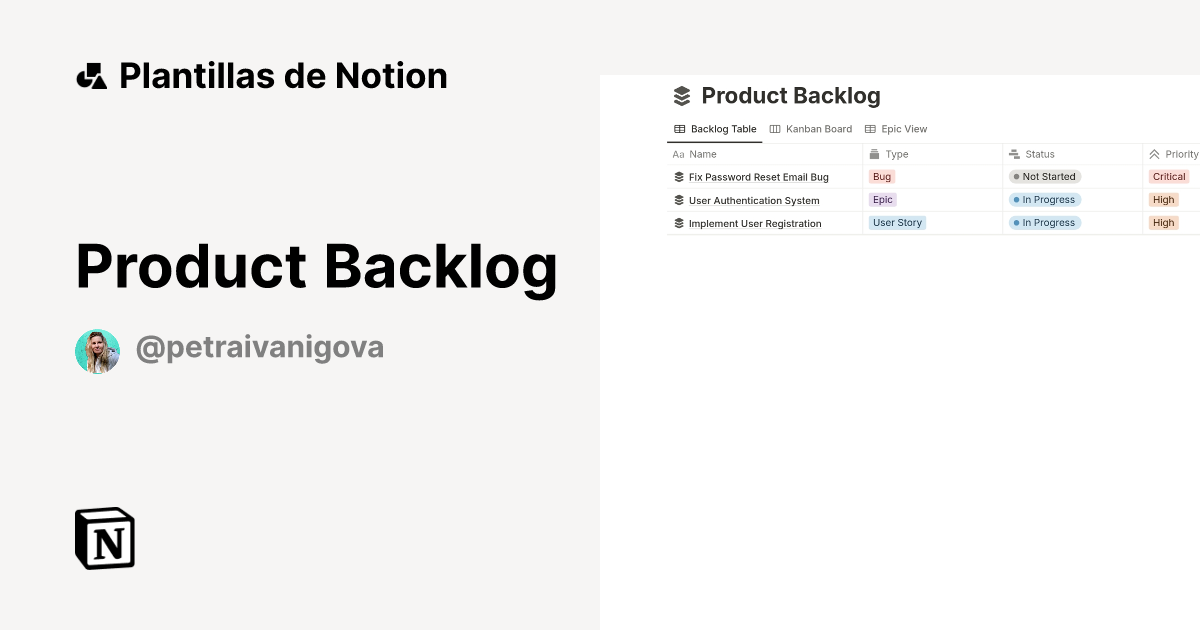
Task: Click the Notion logo at bottom left
Action: (x=104, y=538)
